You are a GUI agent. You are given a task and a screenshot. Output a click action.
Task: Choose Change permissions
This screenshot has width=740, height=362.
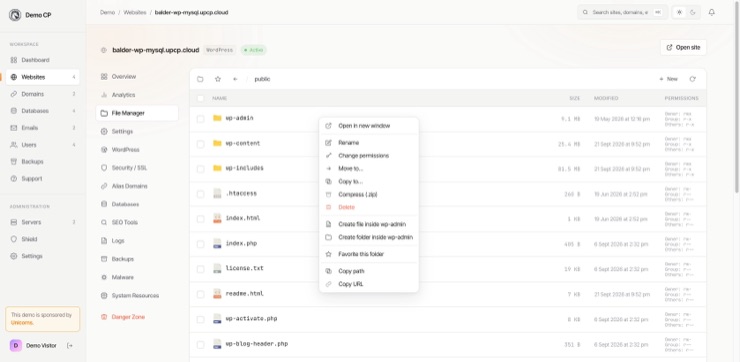point(369,156)
